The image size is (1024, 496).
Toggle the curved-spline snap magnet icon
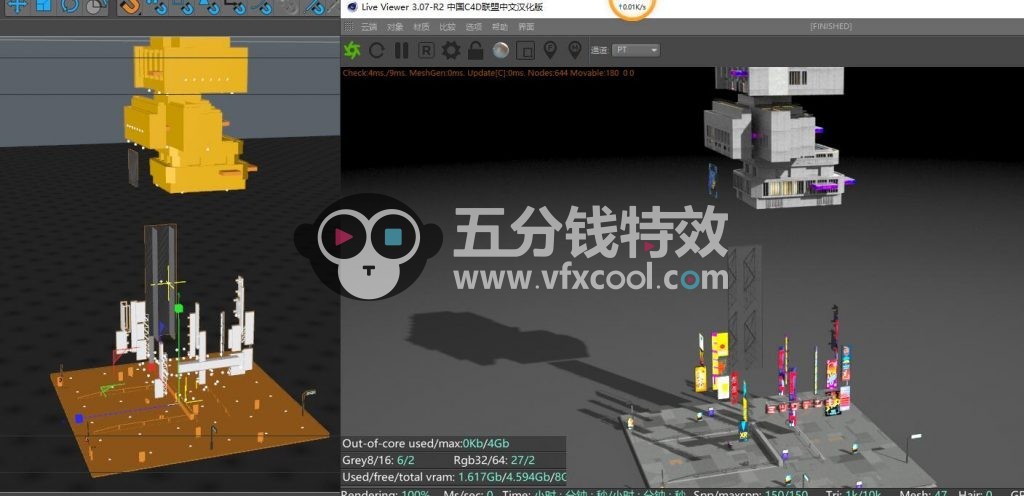tap(262, 7)
